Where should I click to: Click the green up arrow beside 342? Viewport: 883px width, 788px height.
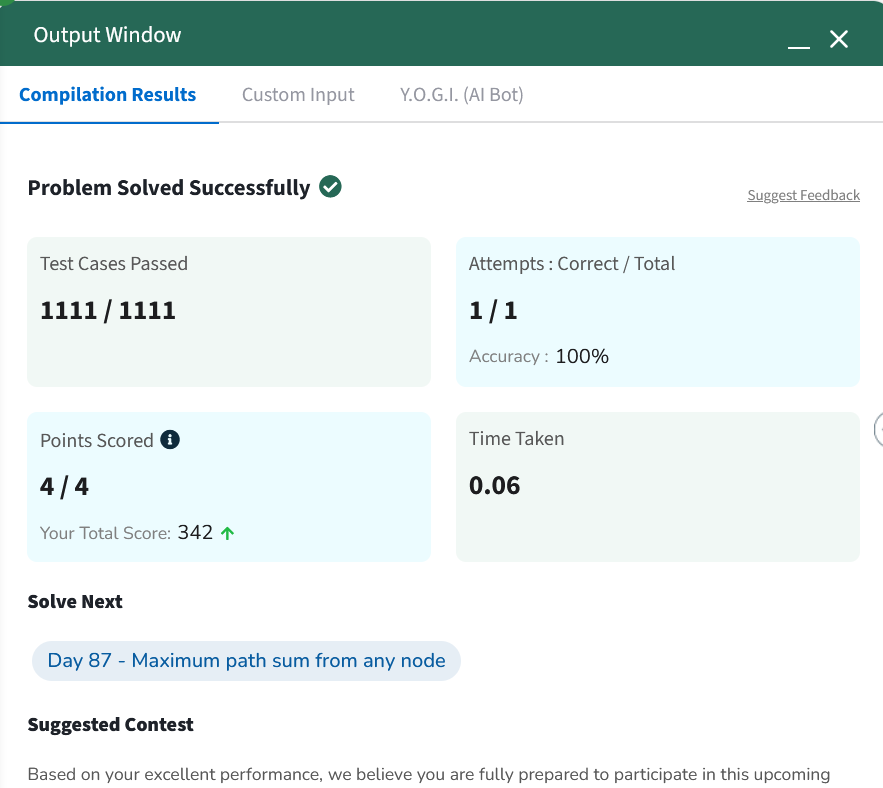[228, 533]
